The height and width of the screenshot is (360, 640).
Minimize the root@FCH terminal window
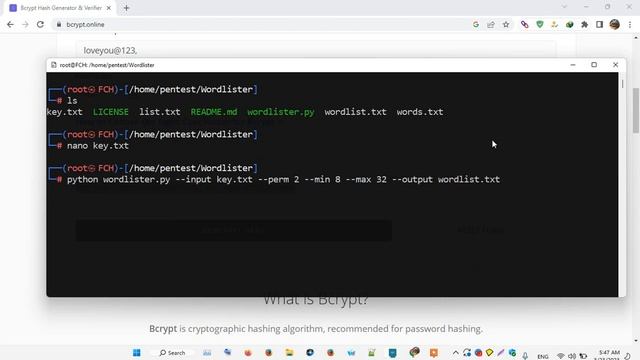coord(573,64)
